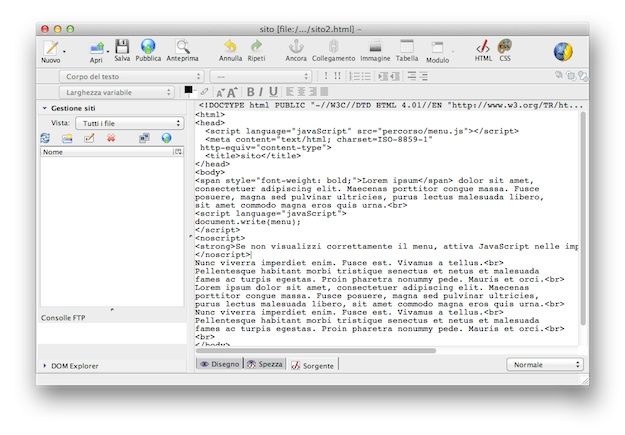Click the document.write(menu); line

pyautogui.click(x=248, y=222)
